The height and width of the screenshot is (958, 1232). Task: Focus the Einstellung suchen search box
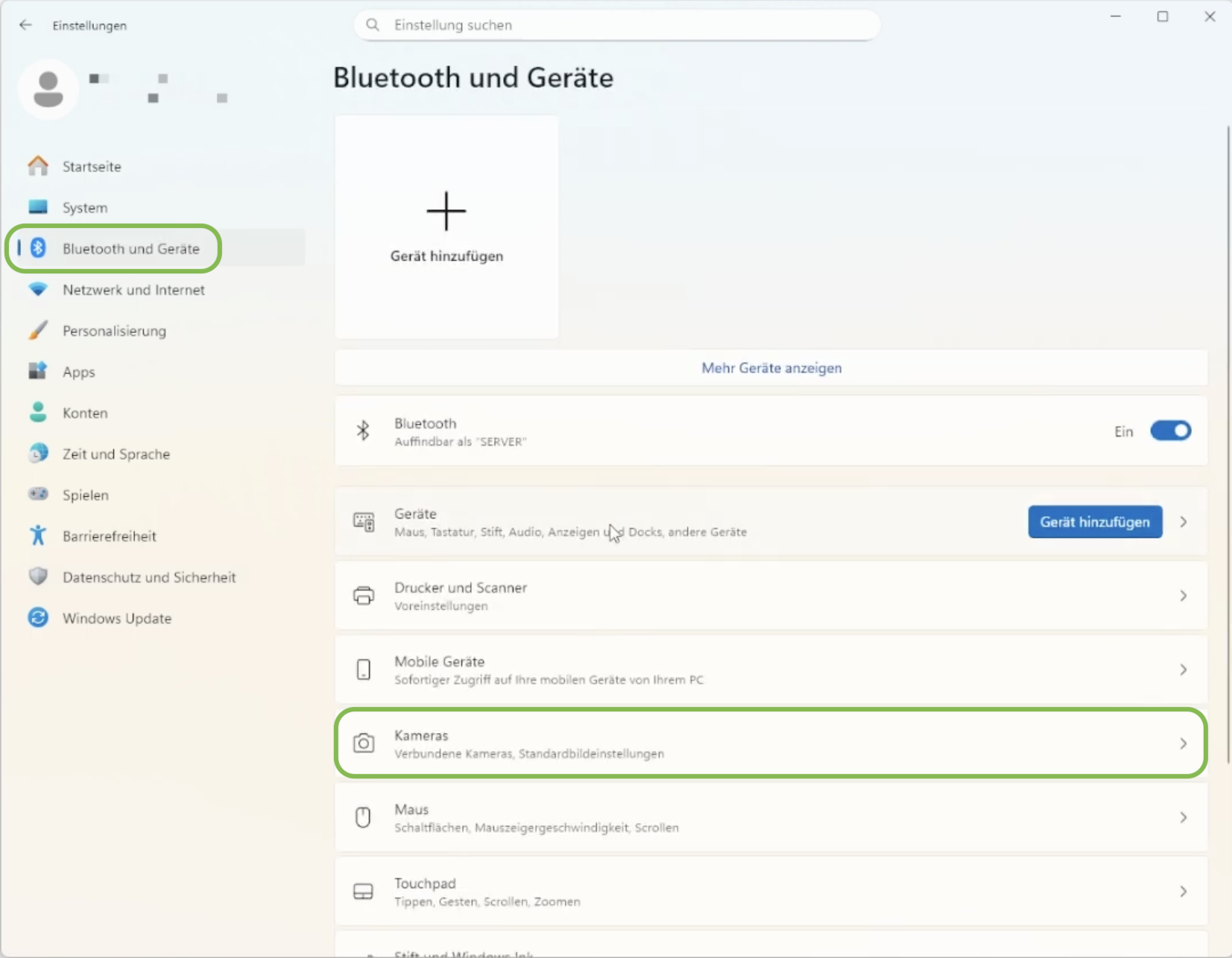tap(619, 25)
